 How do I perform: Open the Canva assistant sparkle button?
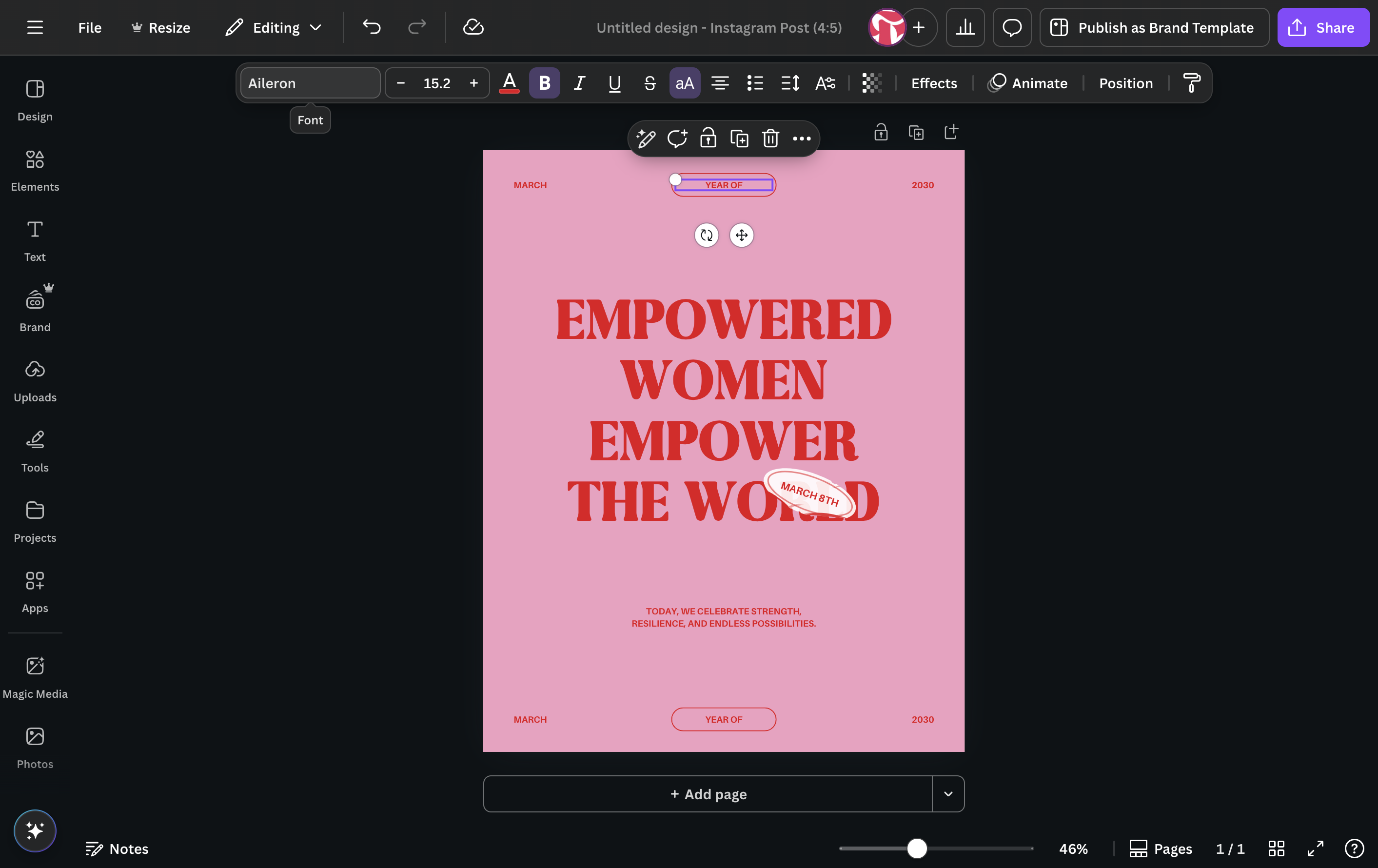[x=35, y=831]
